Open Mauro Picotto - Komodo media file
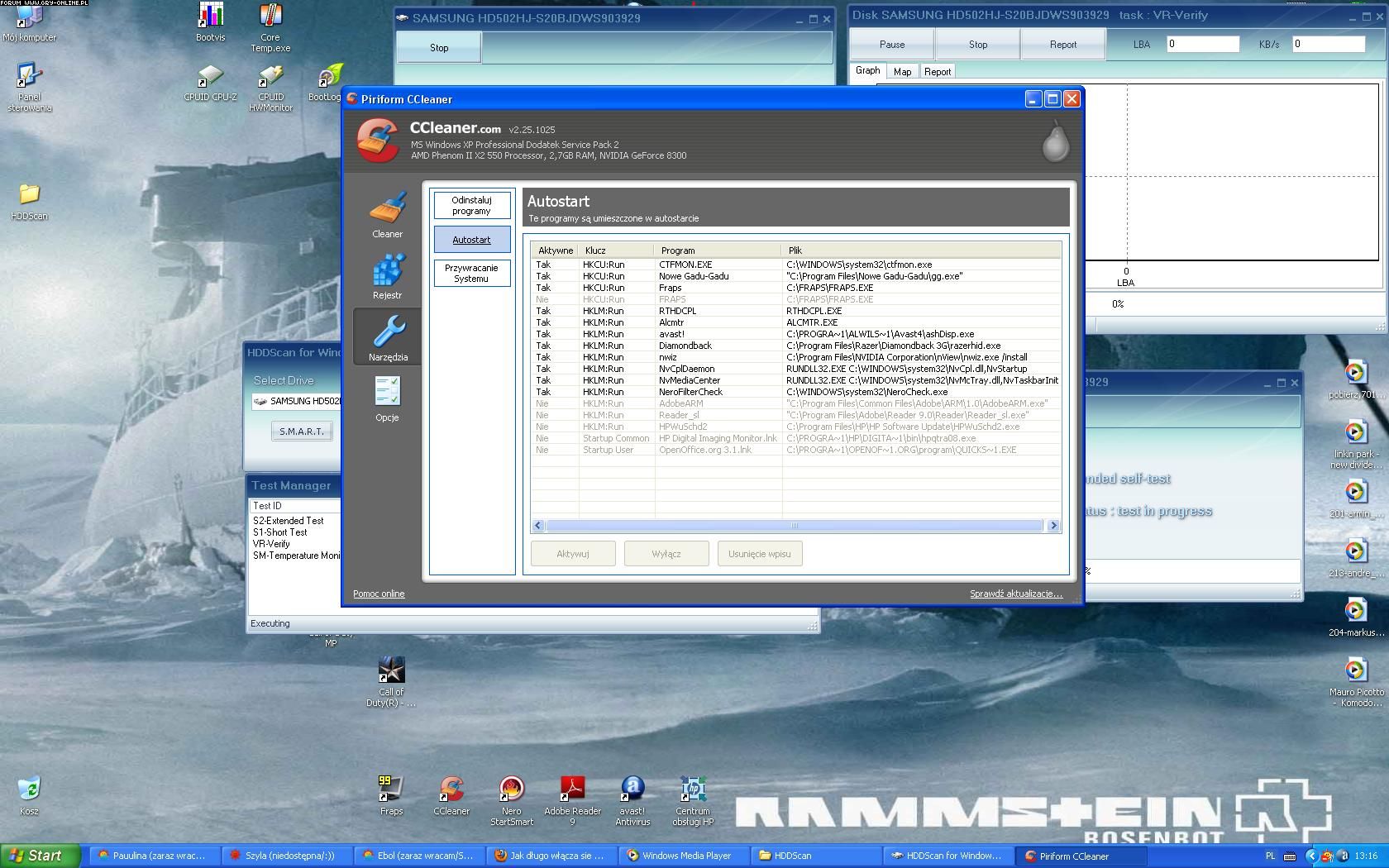Image resolution: width=1389 pixels, height=868 pixels. click(1355, 683)
